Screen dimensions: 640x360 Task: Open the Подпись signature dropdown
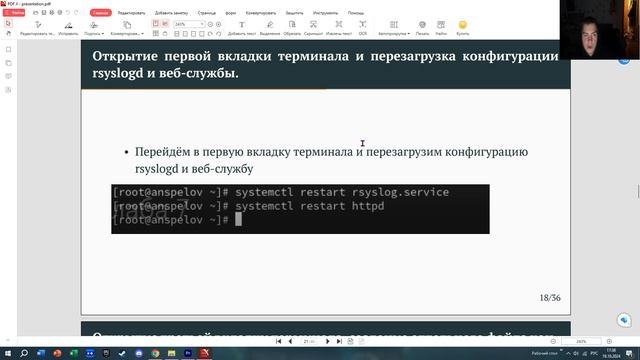tap(94, 28)
